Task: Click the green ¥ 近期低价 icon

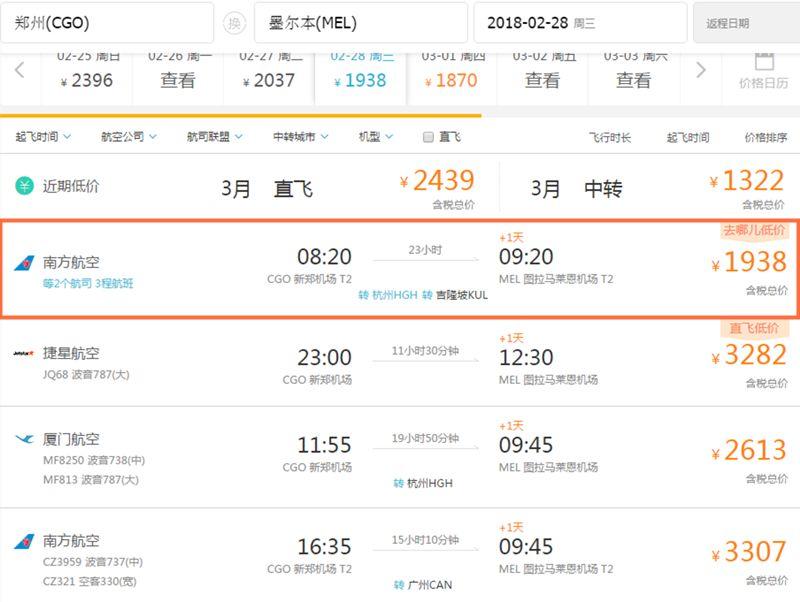Action: 25,186
